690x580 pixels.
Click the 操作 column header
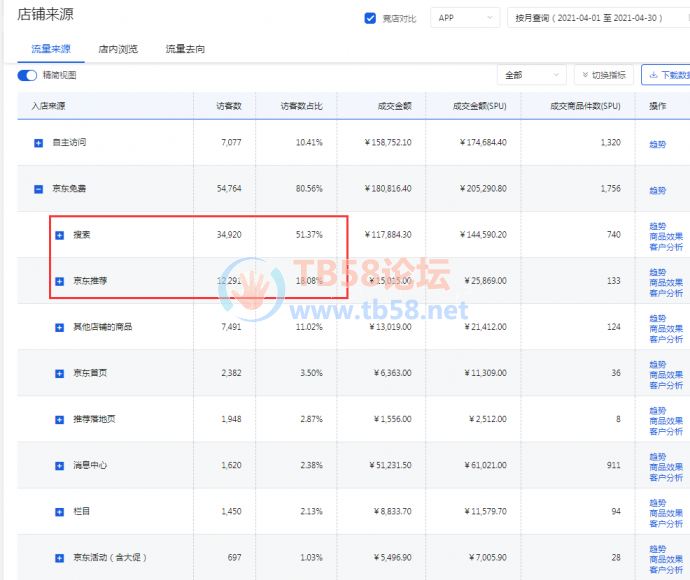(657, 106)
